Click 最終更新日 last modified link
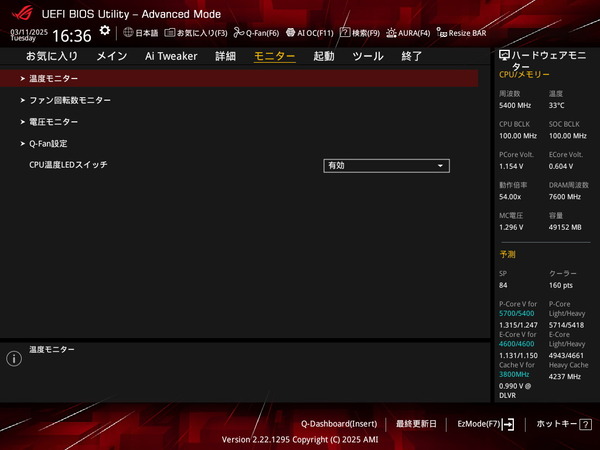 [x=416, y=424]
